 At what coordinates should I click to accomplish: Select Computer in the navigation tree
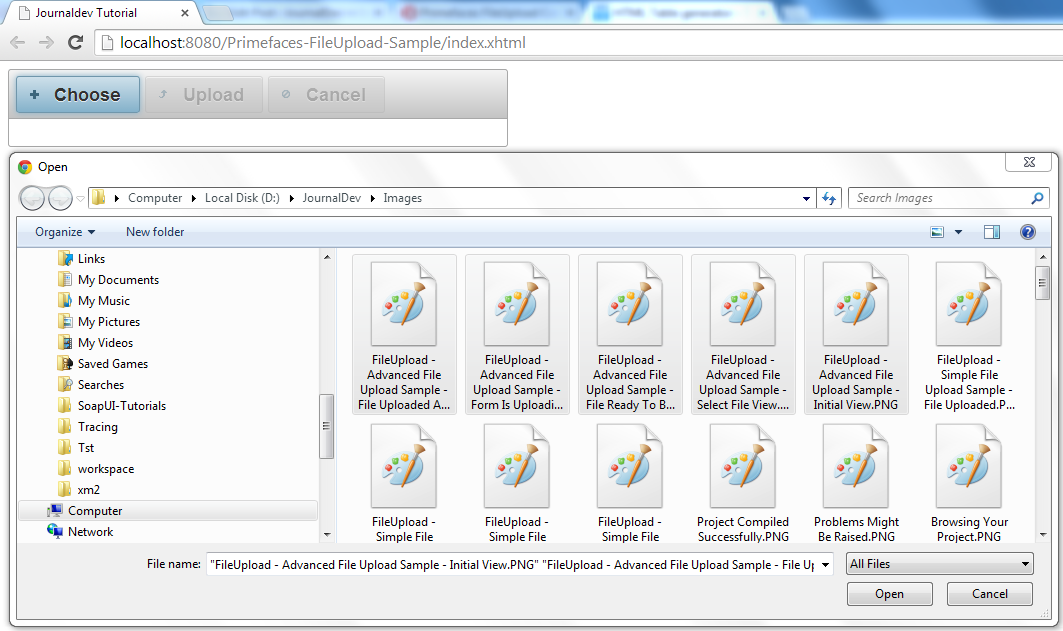click(95, 511)
